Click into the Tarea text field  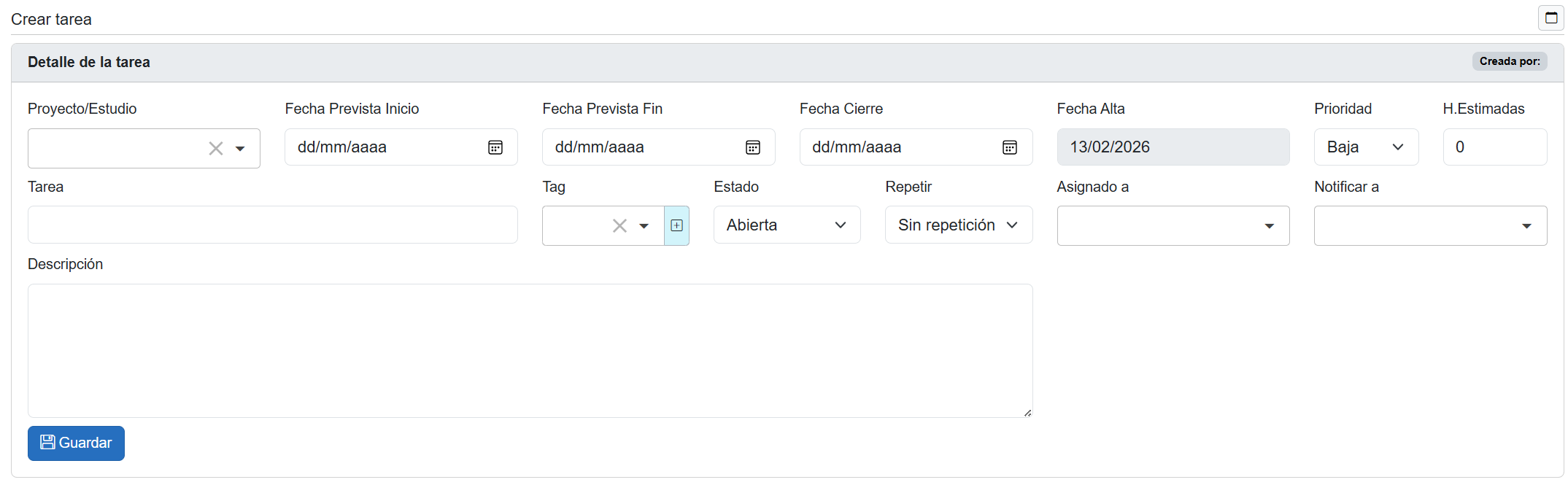272,225
